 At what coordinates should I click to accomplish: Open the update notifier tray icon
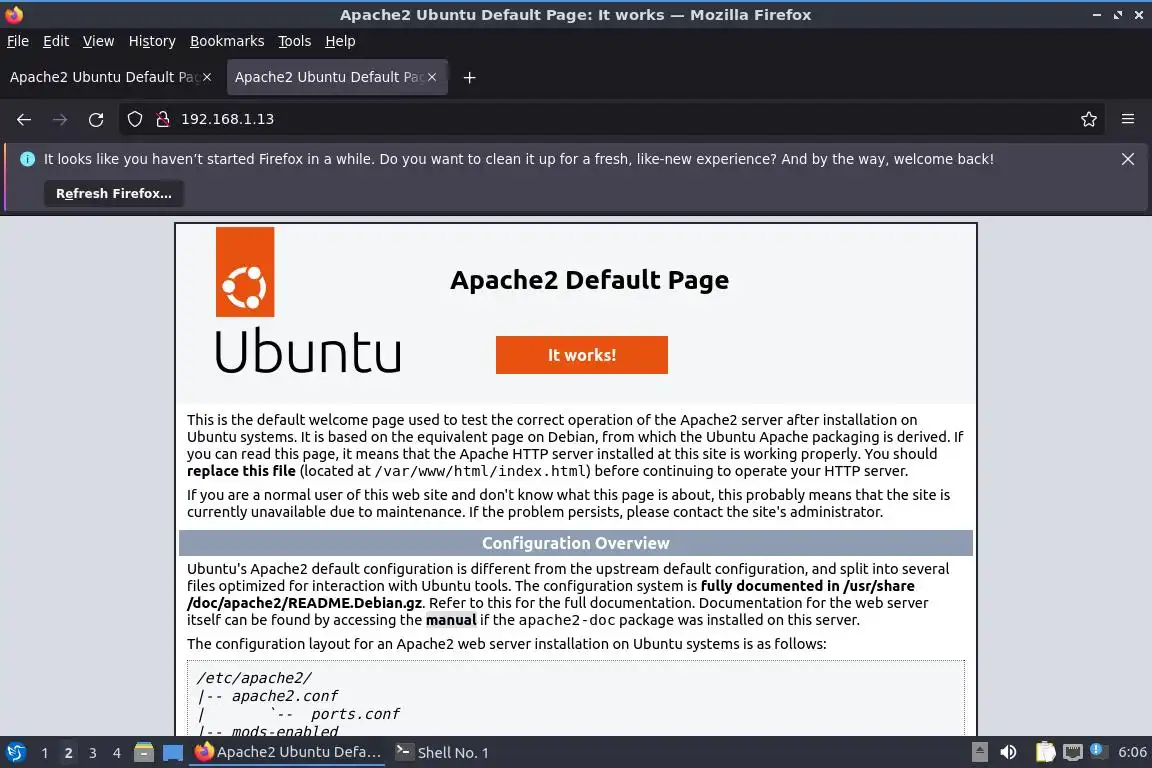[x=1098, y=751]
